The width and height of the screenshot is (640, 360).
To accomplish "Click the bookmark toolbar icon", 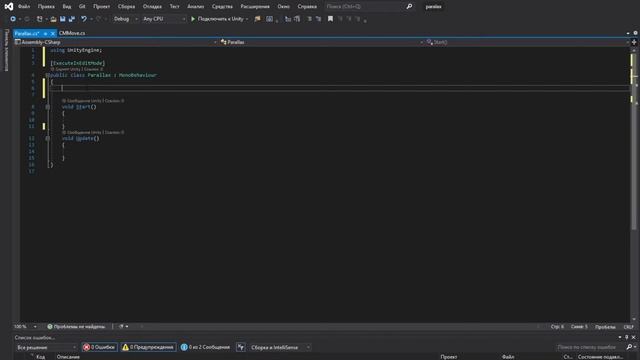I will coord(330,19).
